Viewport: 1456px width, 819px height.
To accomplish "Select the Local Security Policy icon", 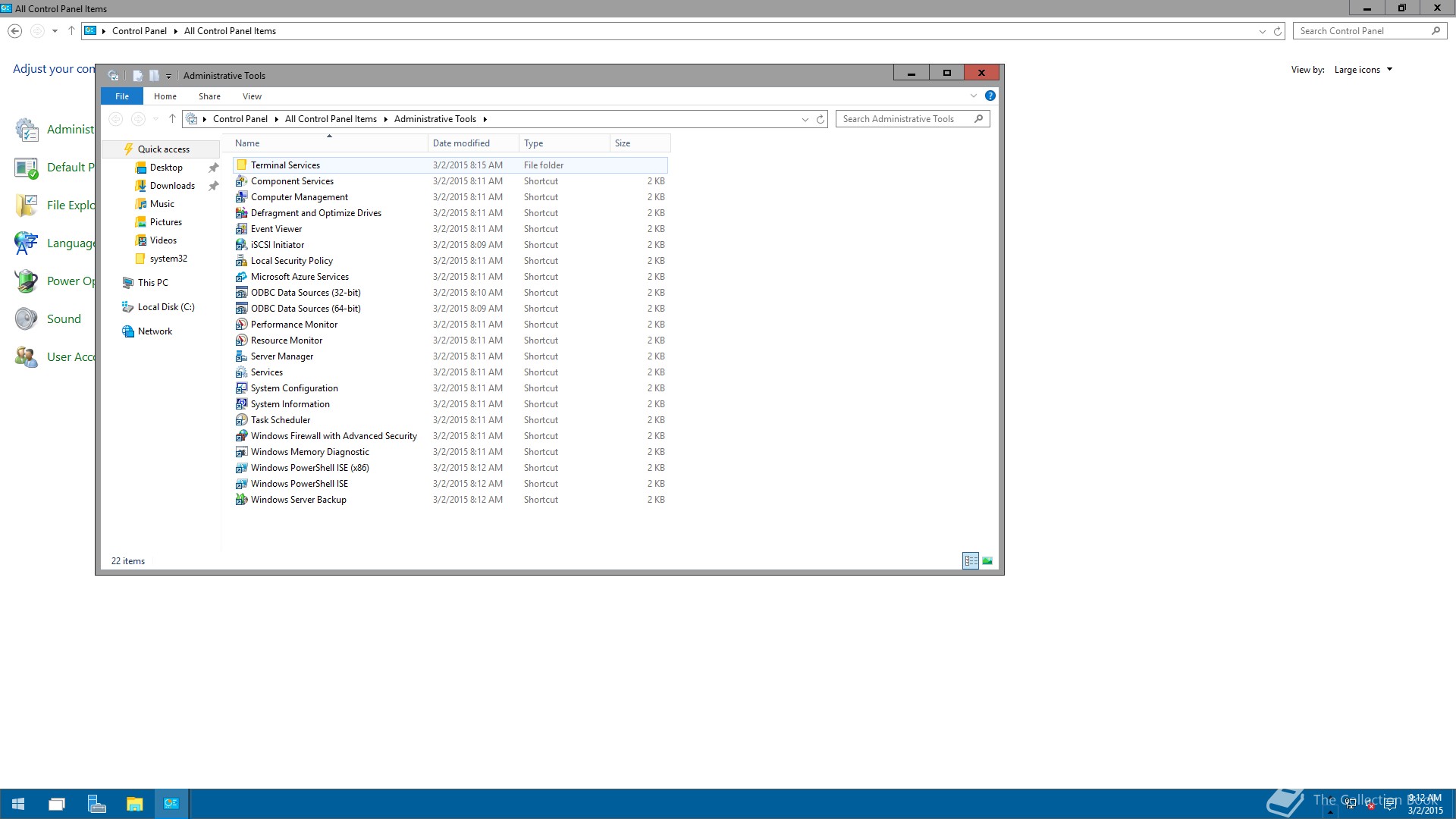I will pyautogui.click(x=241, y=261).
